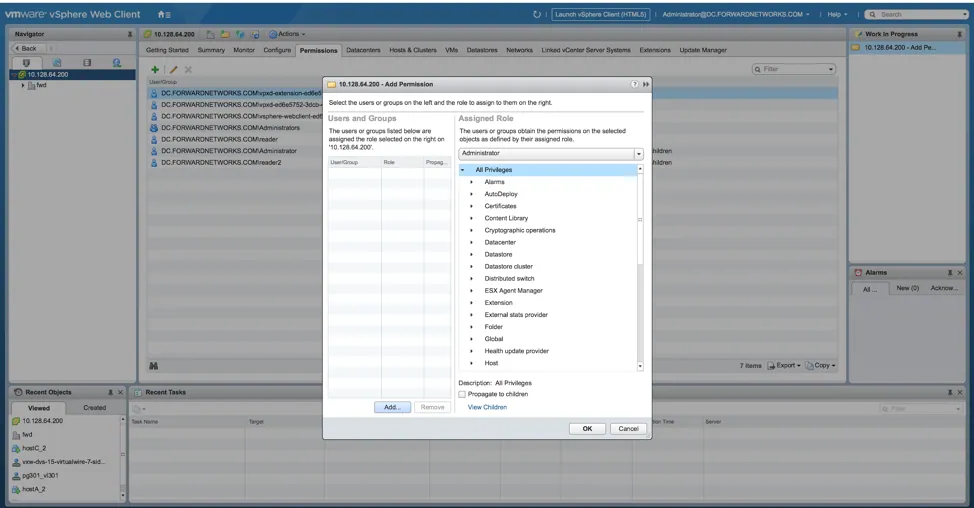Viewport: 974px width, 508px height.
Task: Click the privileges list scrollbar down arrow
Action: click(640, 366)
